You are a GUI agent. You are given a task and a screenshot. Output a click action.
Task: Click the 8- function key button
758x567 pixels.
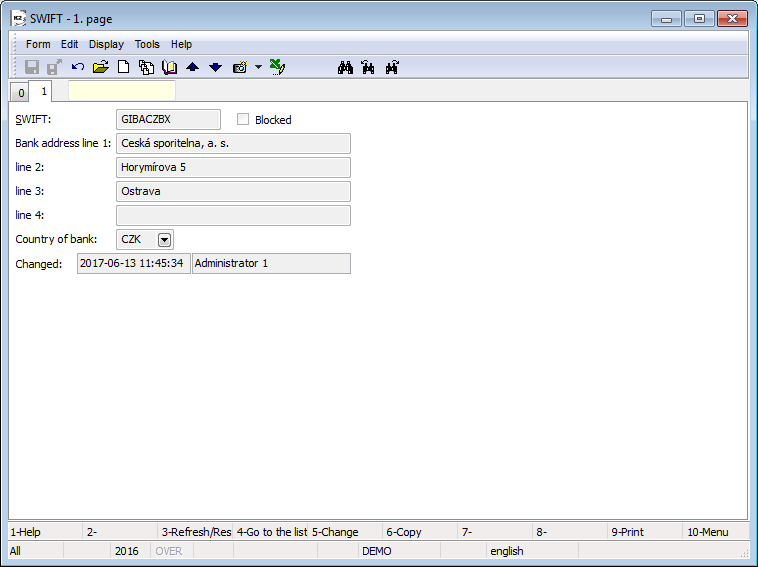coord(570,532)
